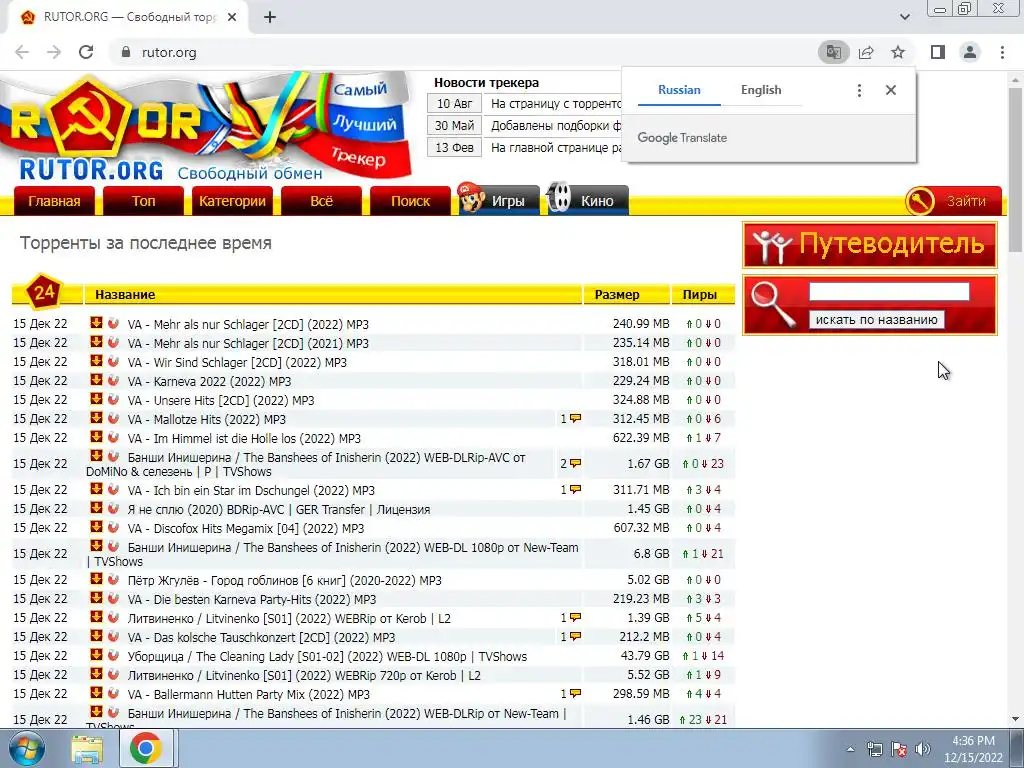Click the page vertical scrollbar thumb
This screenshot has width=1024, height=768.
click(x=1015, y=168)
